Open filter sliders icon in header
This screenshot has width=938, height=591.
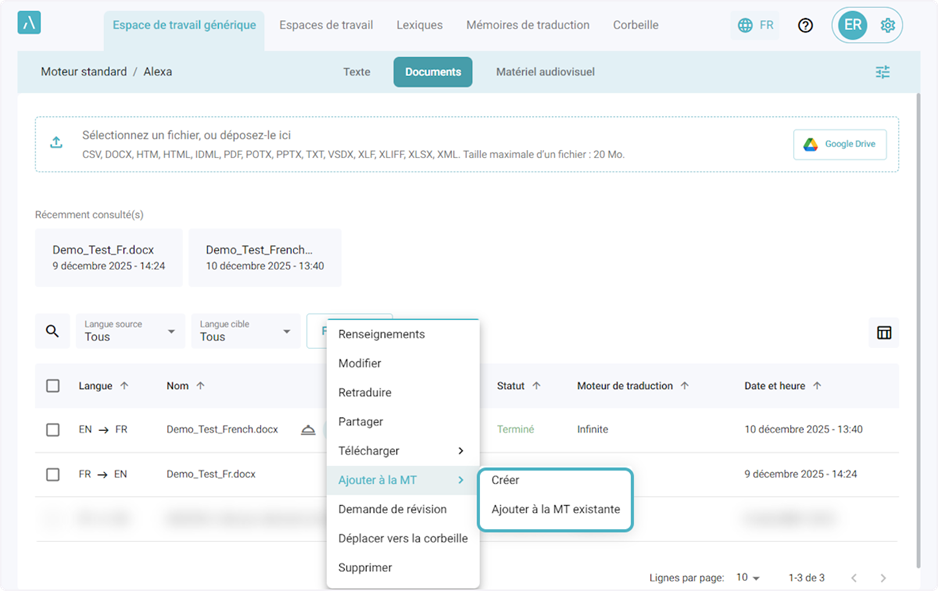click(882, 72)
